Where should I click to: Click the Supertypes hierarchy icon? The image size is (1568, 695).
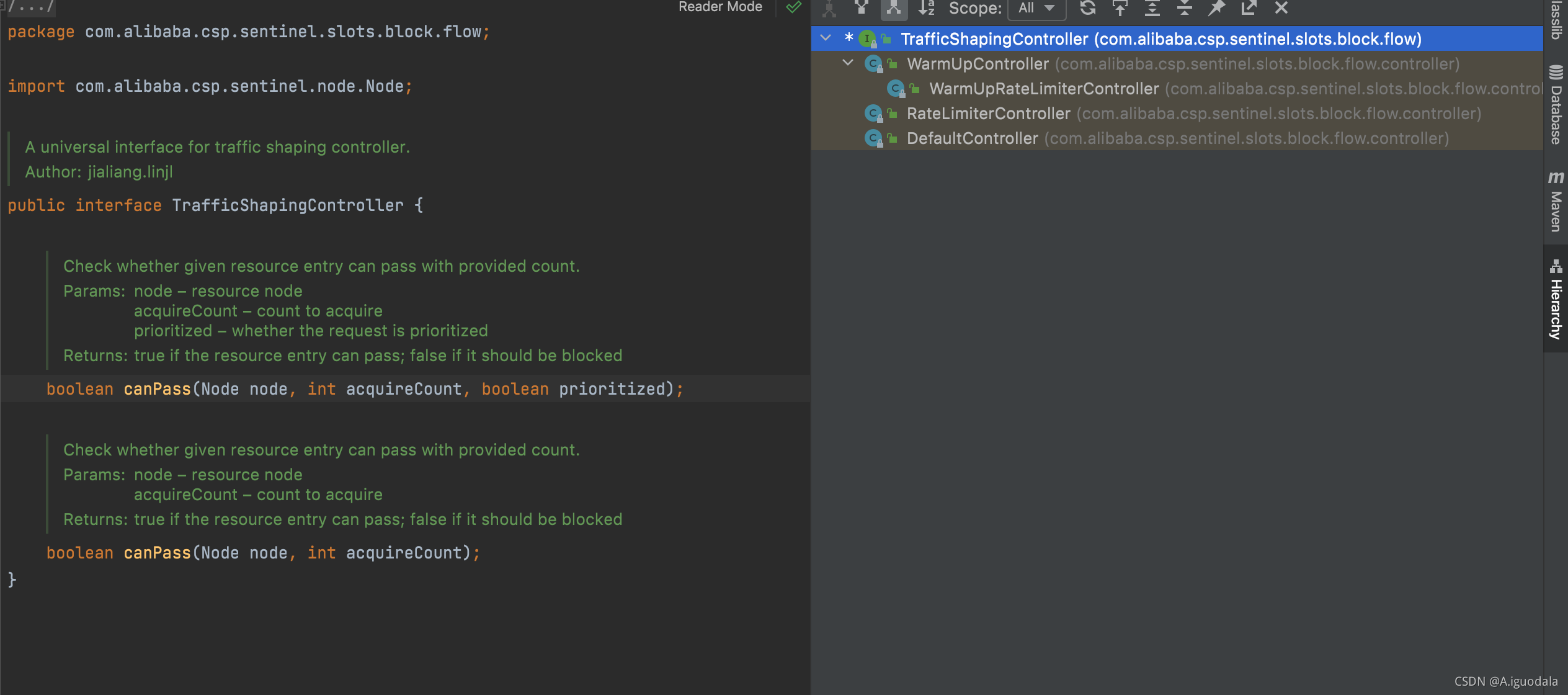pyautogui.click(x=862, y=7)
